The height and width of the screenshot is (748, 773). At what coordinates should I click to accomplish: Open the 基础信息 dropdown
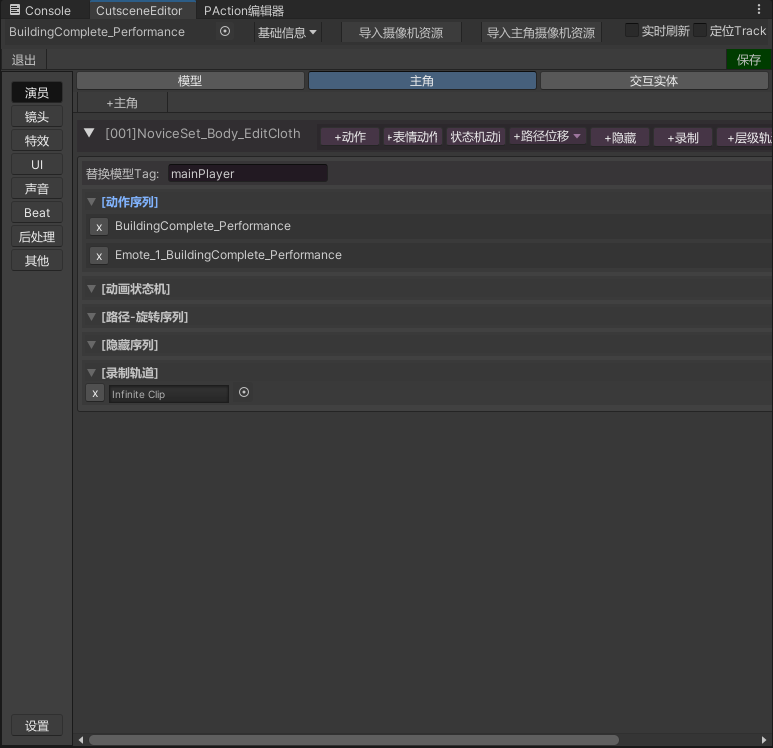pyautogui.click(x=287, y=32)
